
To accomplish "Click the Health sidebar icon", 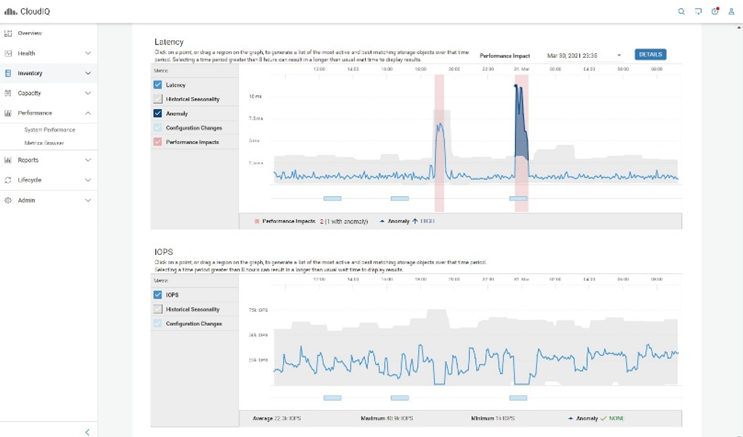I will click(8, 53).
